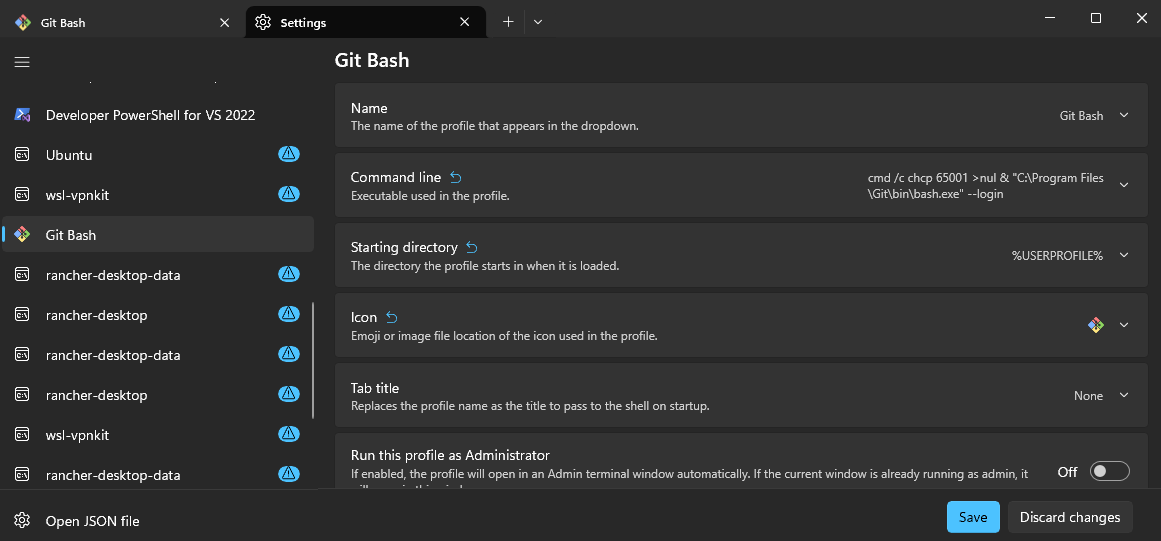The image size is (1161, 541).
Task: Expand the Tab title setting chevron
Action: coord(1123,394)
